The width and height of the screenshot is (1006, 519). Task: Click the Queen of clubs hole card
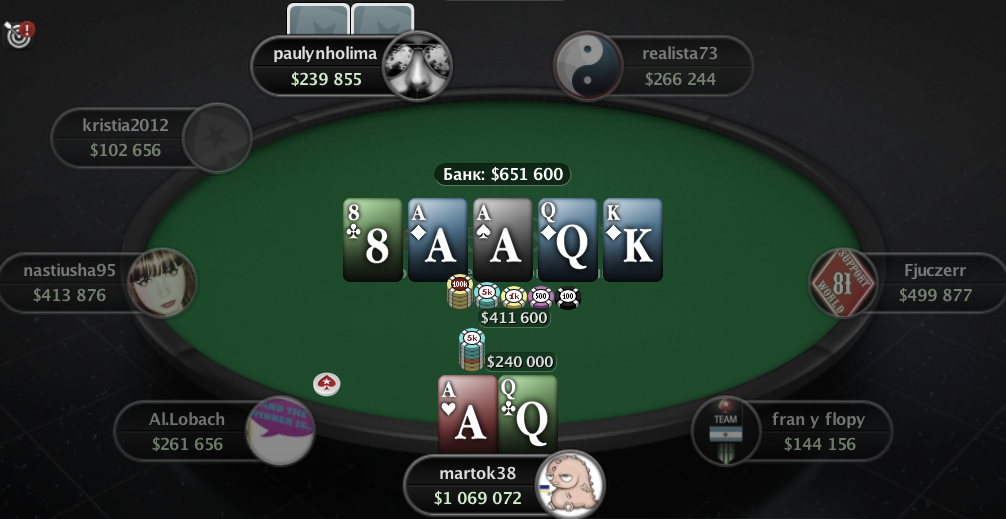pyautogui.click(x=527, y=414)
